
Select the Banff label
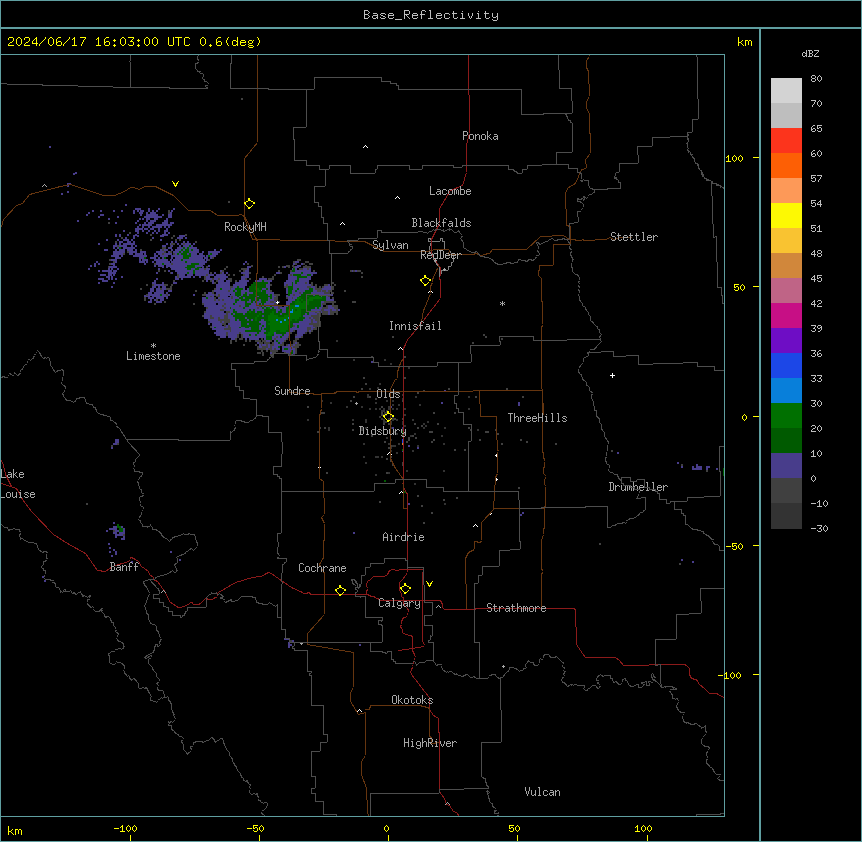tap(124, 567)
